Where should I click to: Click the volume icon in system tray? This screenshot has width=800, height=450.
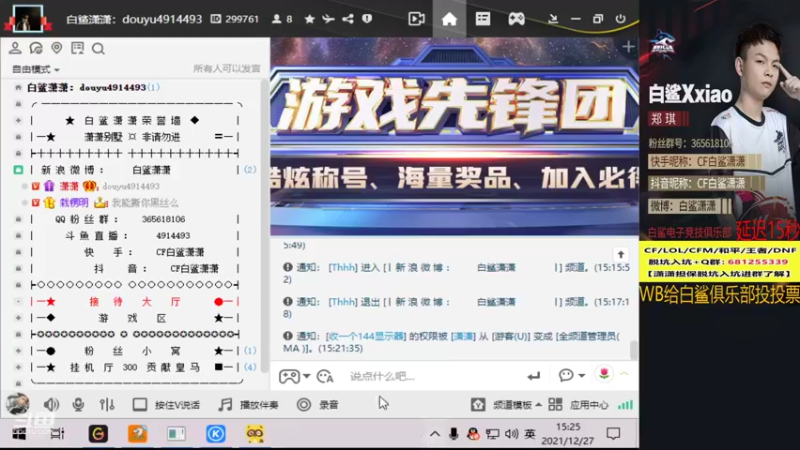(511, 434)
